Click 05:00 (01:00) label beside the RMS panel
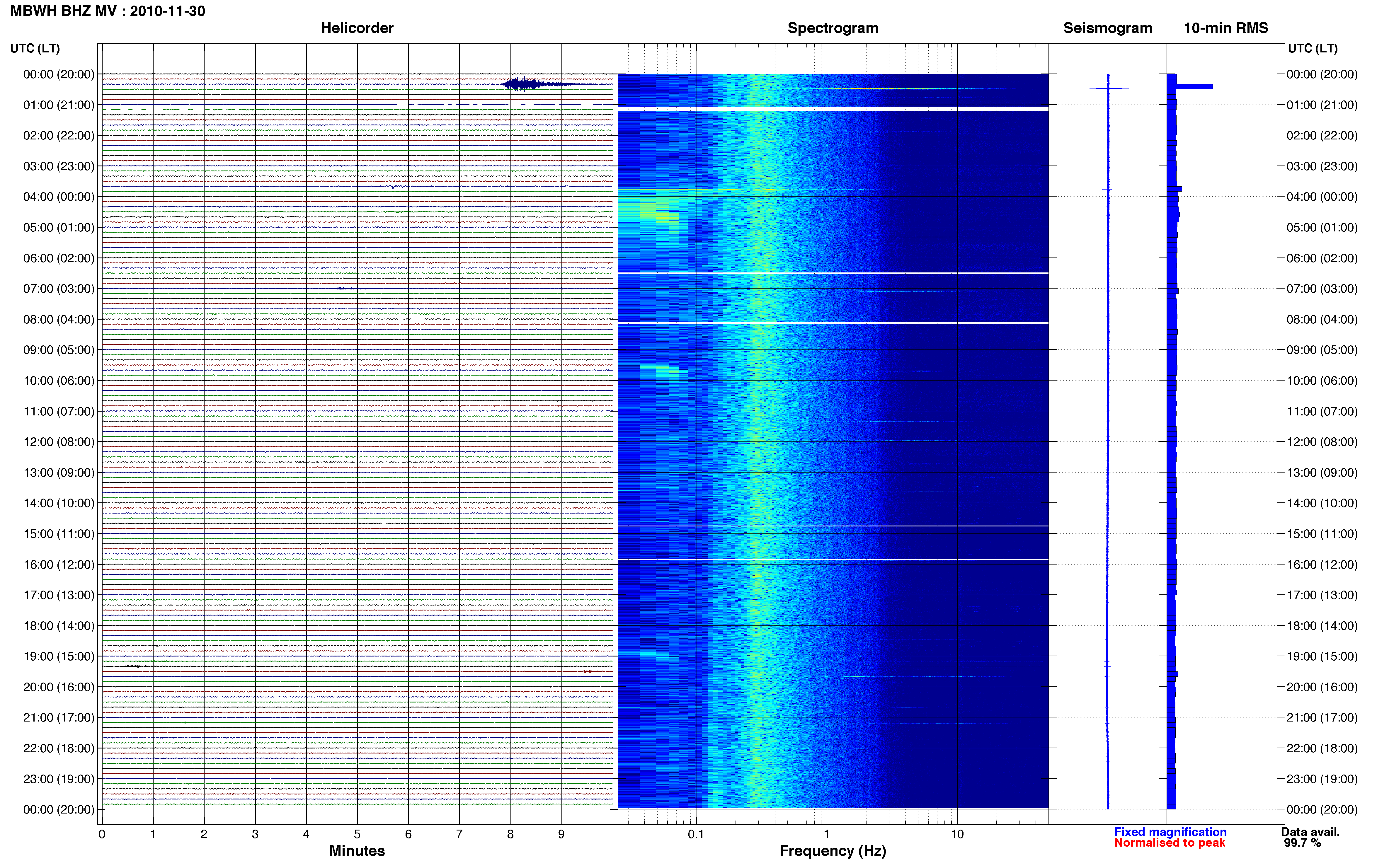 click(x=1322, y=227)
